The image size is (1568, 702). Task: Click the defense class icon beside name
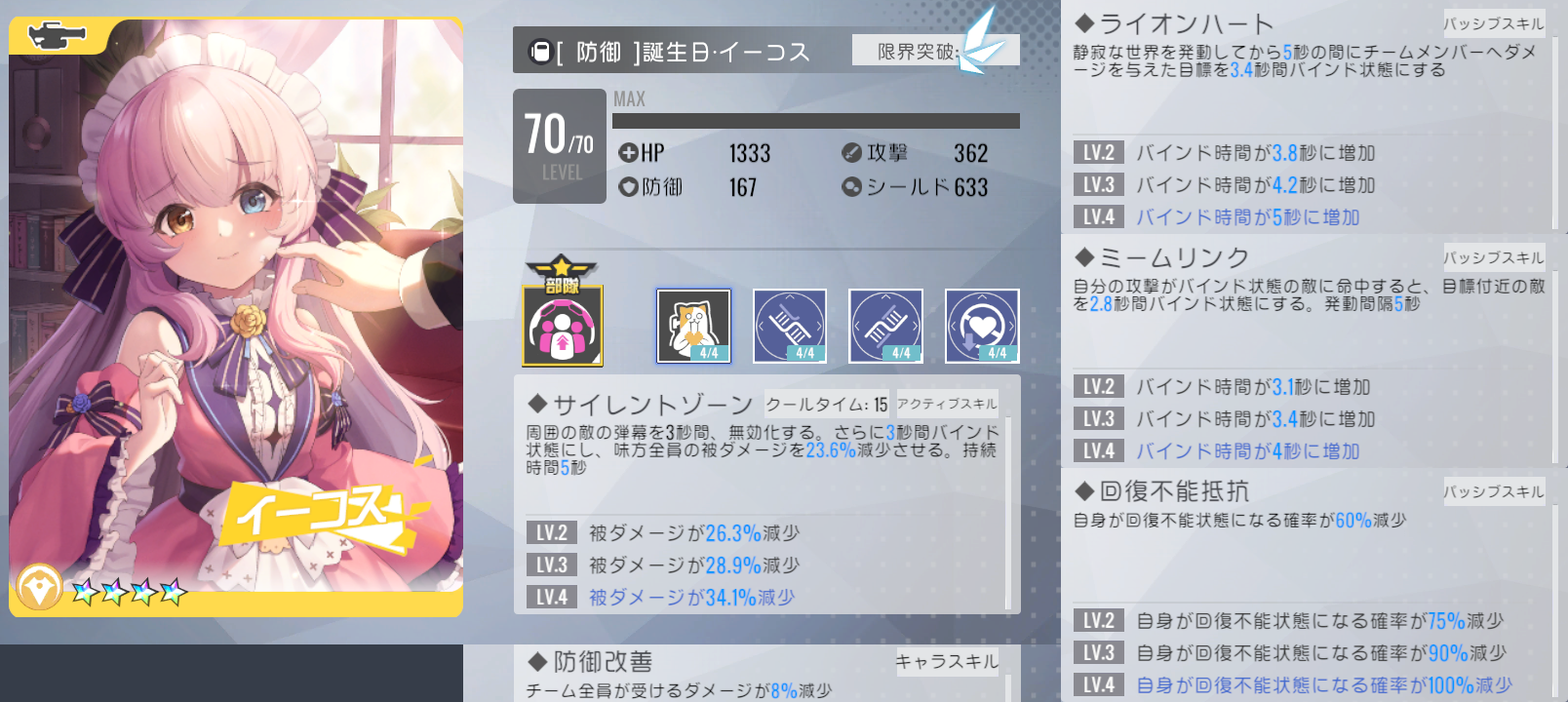[x=539, y=52]
